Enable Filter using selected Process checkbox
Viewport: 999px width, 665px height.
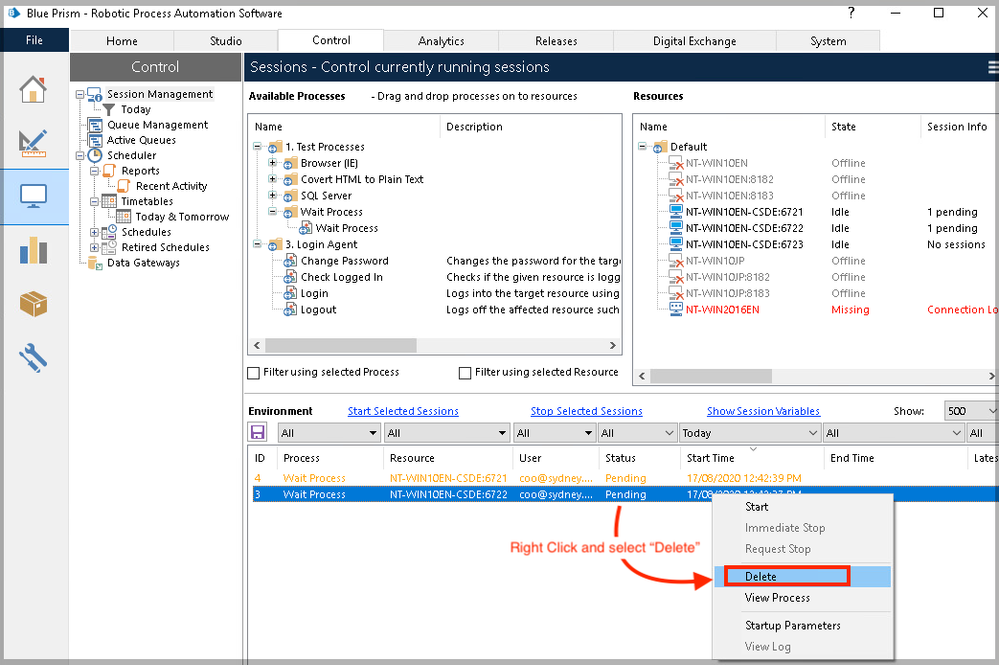[x=254, y=373]
